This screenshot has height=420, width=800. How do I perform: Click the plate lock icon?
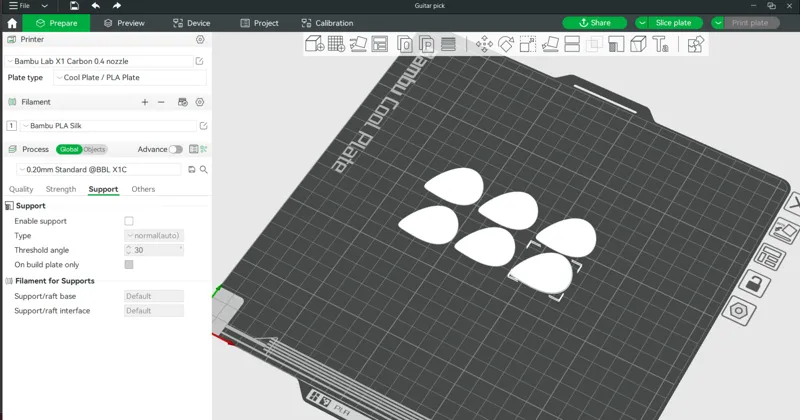point(753,282)
